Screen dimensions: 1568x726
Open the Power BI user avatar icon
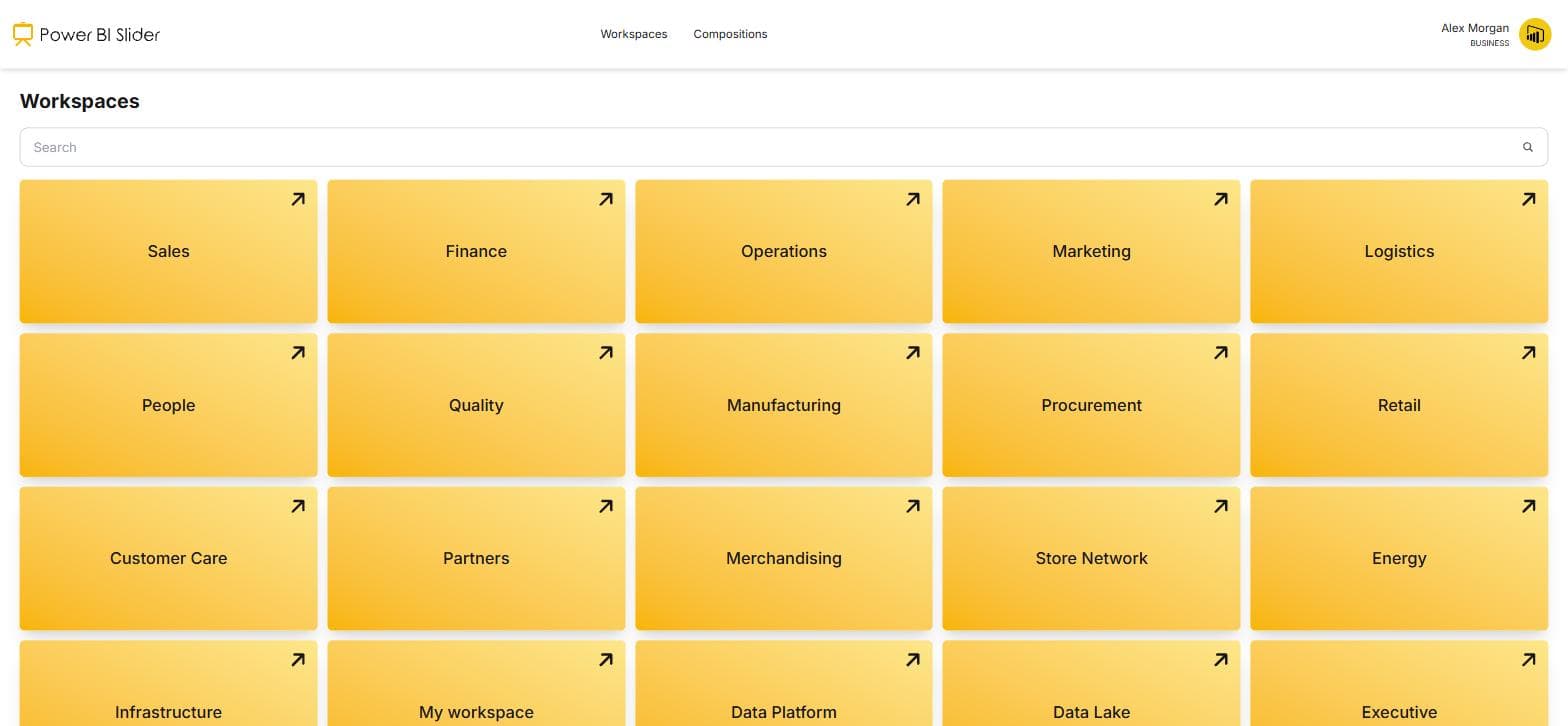[x=1535, y=34]
